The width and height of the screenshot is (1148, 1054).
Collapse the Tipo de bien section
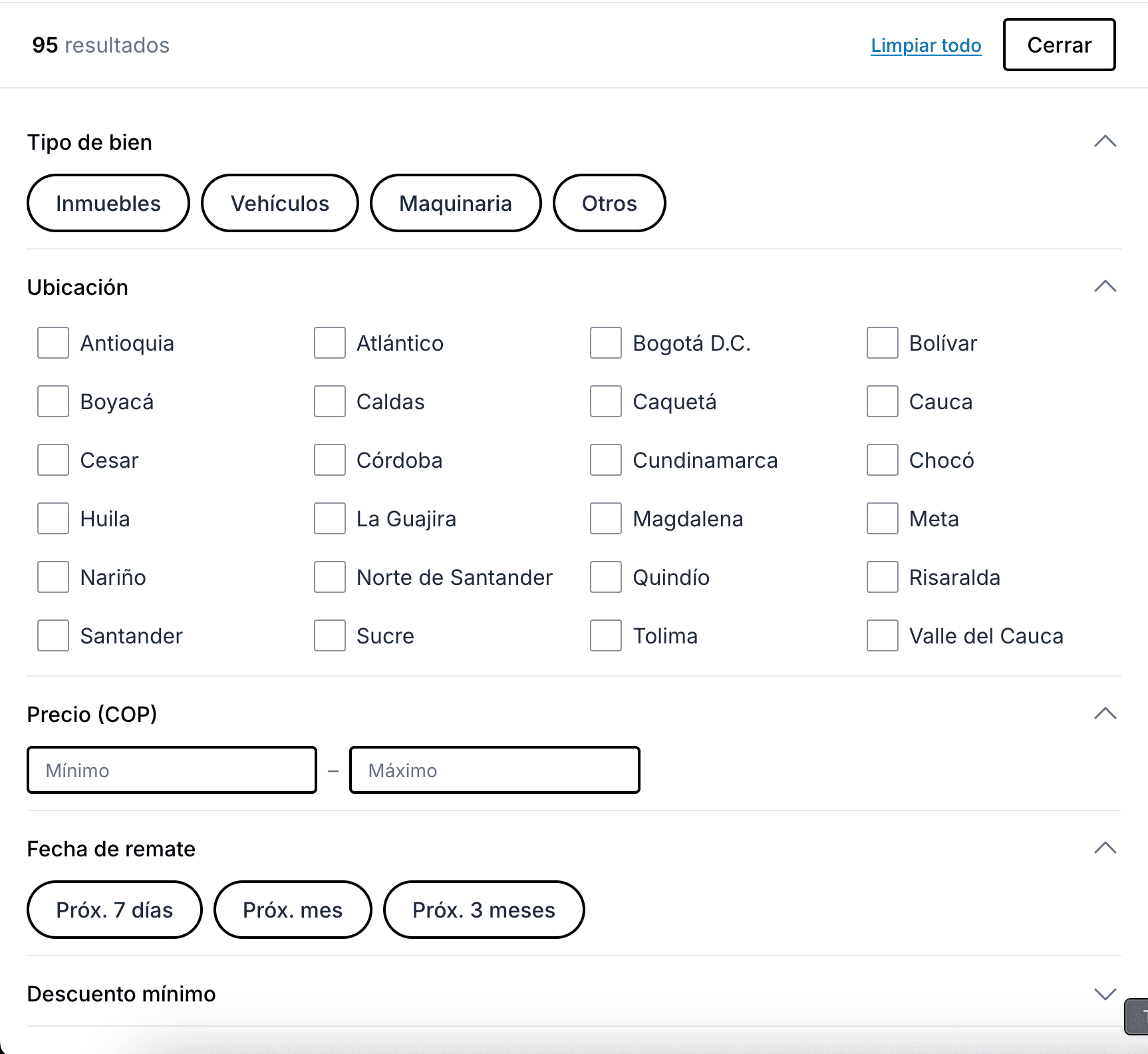(x=1105, y=142)
